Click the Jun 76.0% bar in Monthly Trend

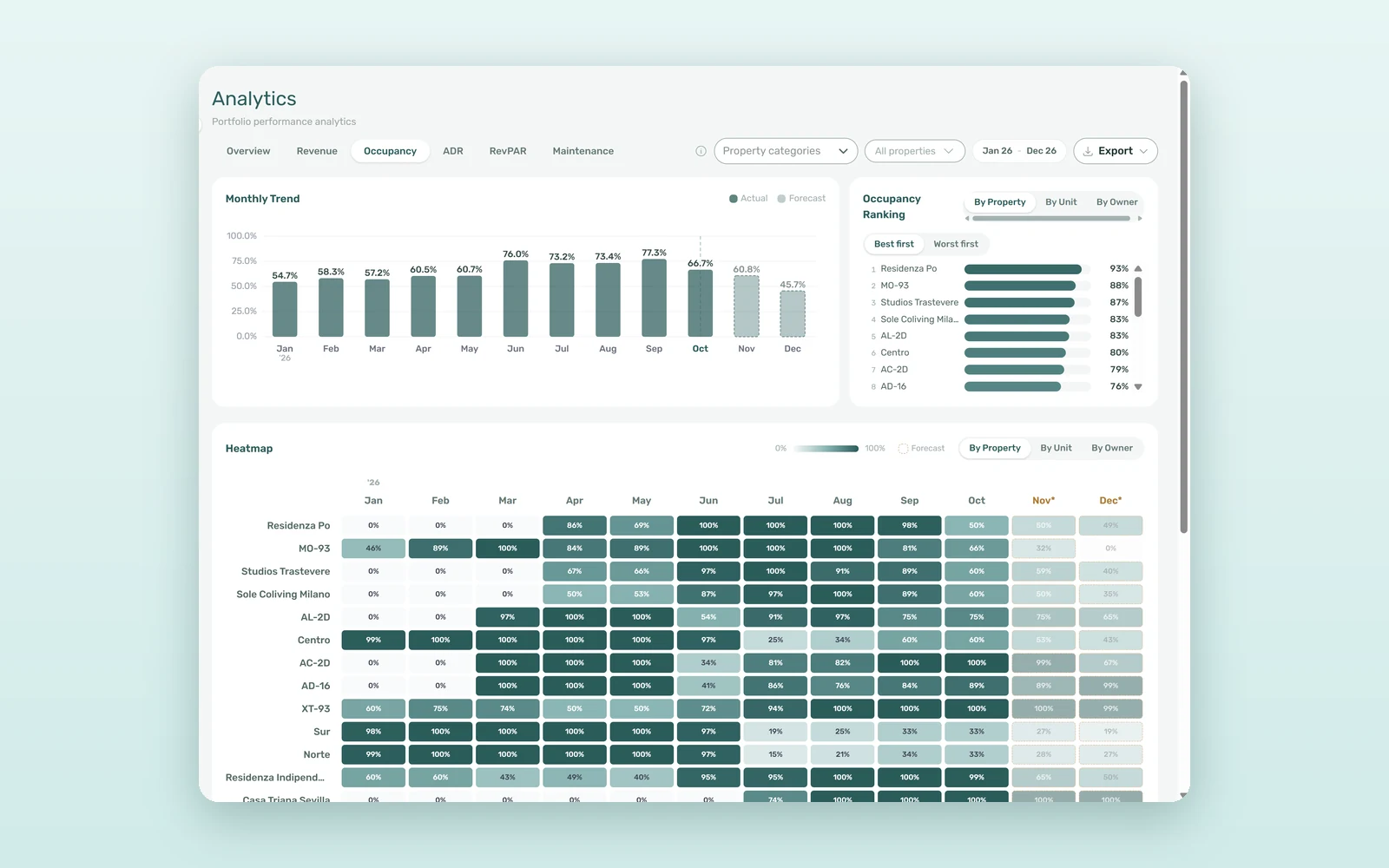tap(516, 299)
